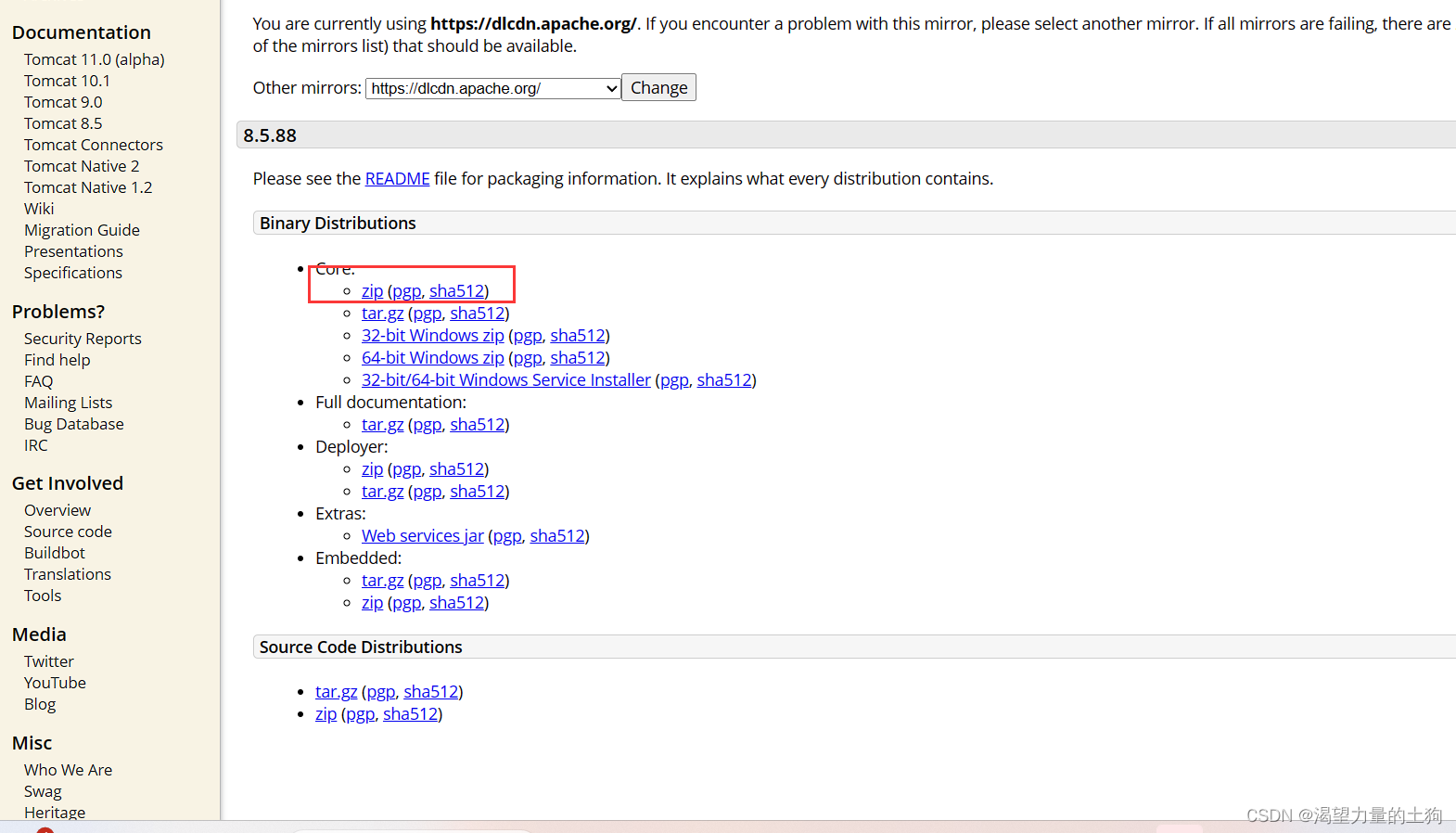Open the Who We Are page
Image resolution: width=1456 pixels, height=833 pixels.
[x=68, y=770]
